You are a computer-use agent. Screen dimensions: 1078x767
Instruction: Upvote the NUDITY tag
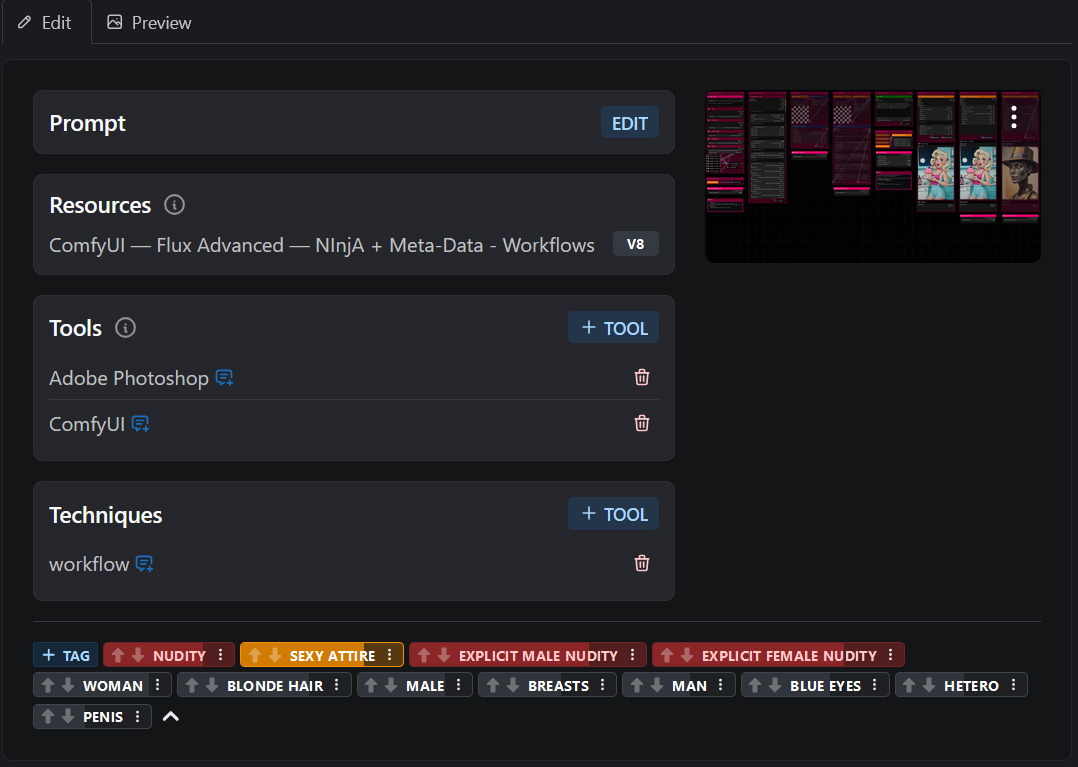118,656
